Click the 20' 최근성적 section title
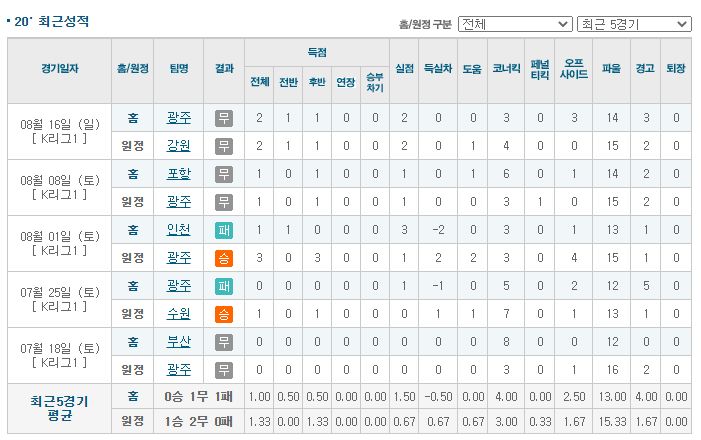Screen dimensions: 701x440 (x=51, y=21)
